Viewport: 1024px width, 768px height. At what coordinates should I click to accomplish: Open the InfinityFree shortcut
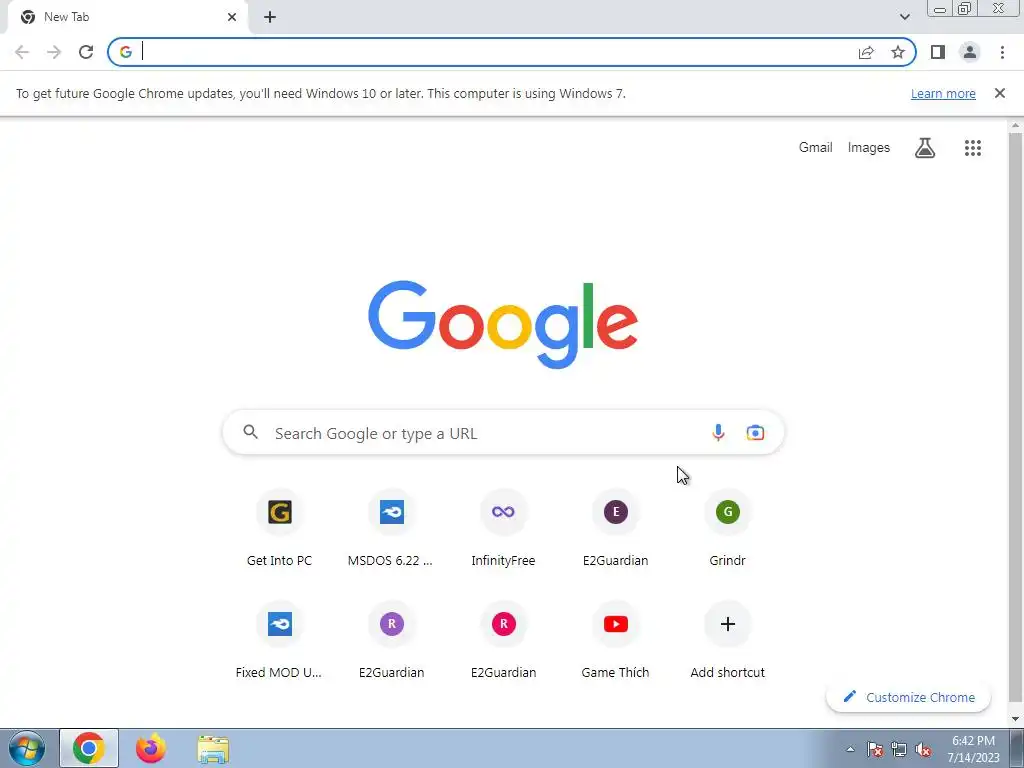pos(504,530)
